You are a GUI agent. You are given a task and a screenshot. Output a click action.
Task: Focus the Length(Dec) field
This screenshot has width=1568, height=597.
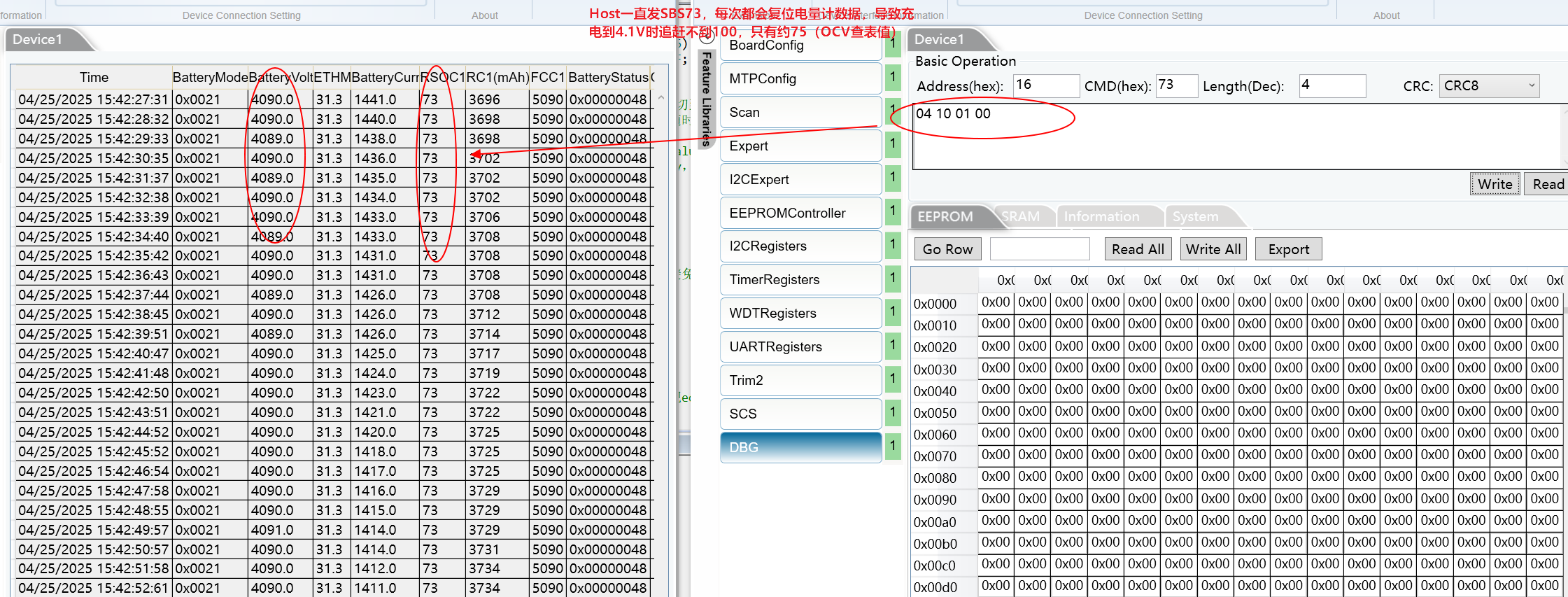coord(1332,85)
